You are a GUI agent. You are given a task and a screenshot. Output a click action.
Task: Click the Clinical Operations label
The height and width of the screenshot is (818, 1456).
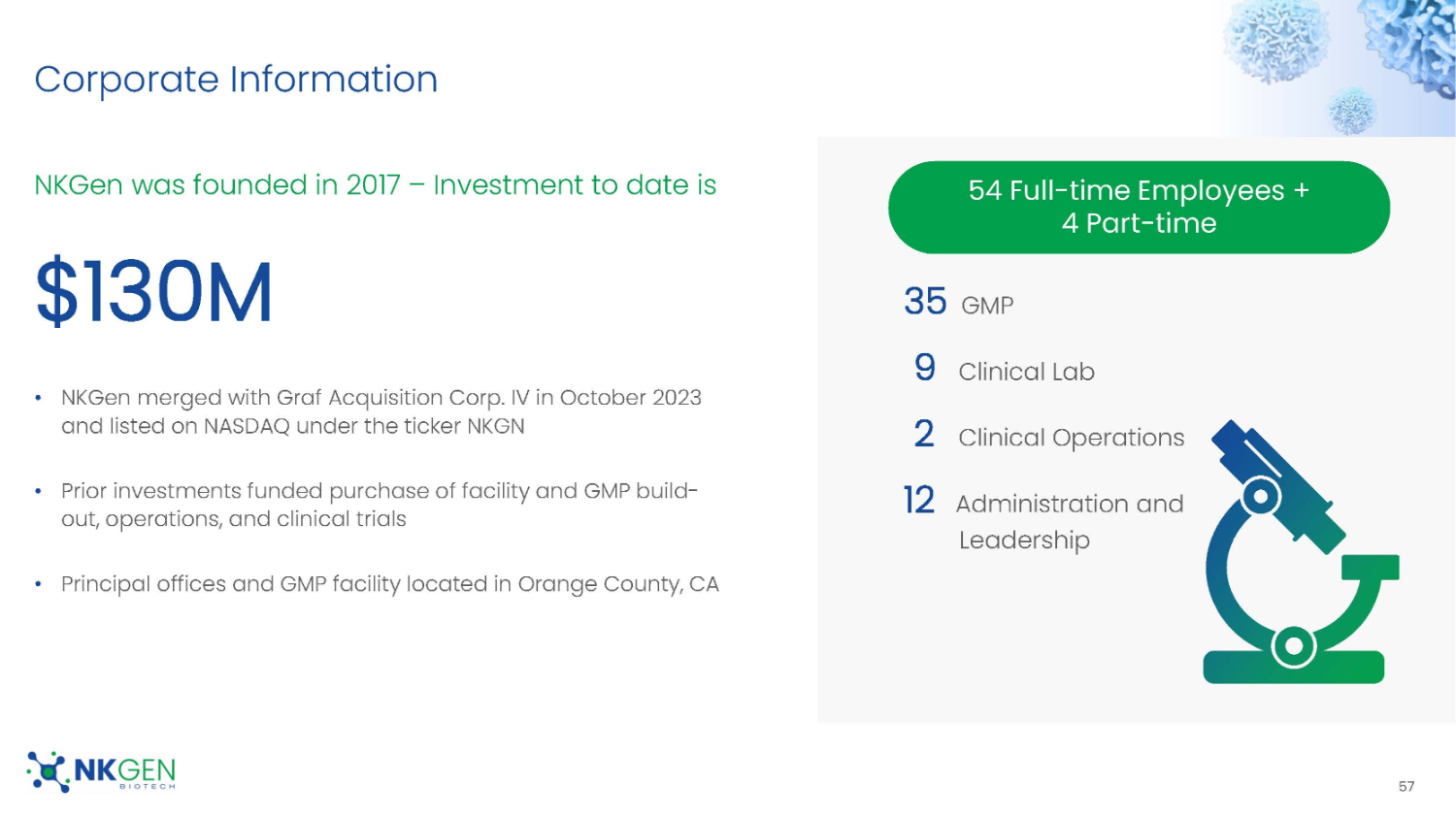(x=1071, y=438)
